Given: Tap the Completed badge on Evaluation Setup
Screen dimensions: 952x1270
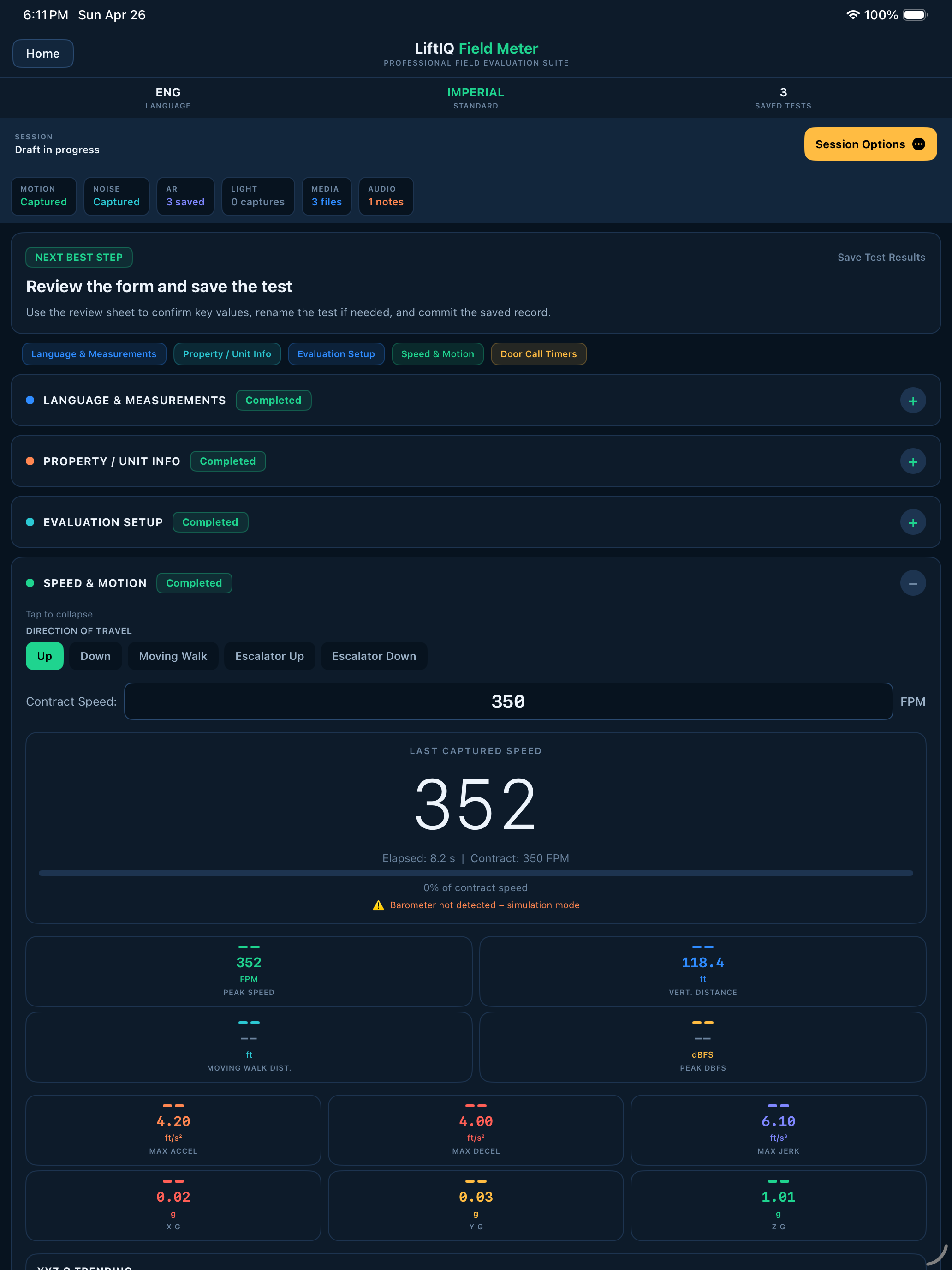Looking at the screenshot, I should (210, 522).
